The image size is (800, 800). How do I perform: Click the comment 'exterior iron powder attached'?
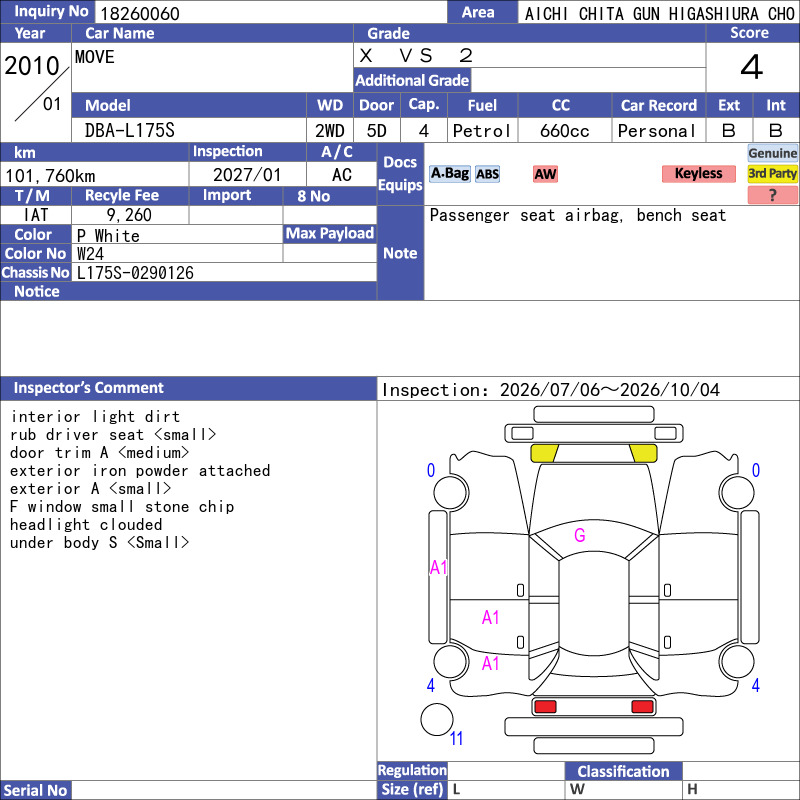[140, 470]
